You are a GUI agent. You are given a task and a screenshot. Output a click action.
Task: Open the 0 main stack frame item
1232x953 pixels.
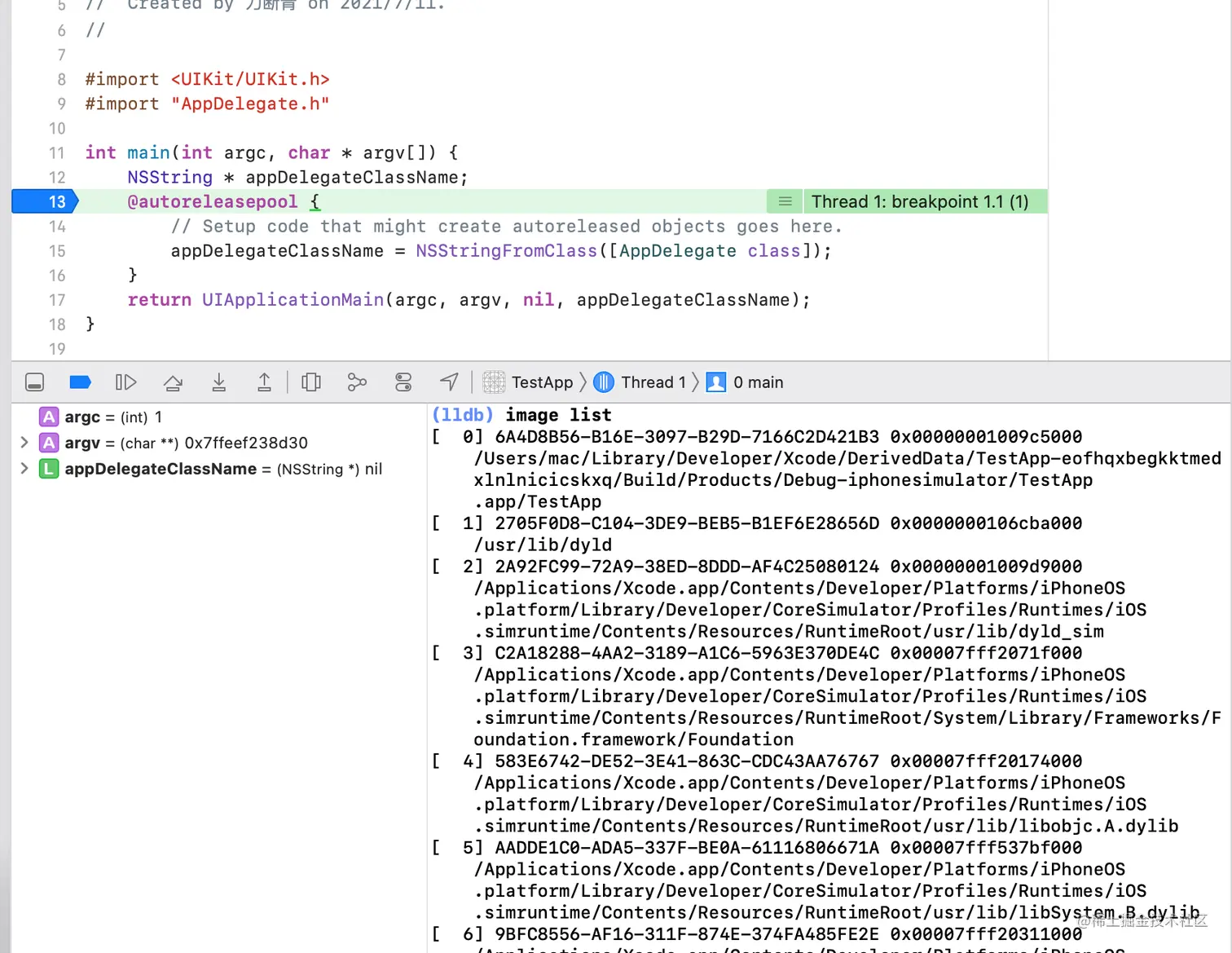tap(745, 382)
